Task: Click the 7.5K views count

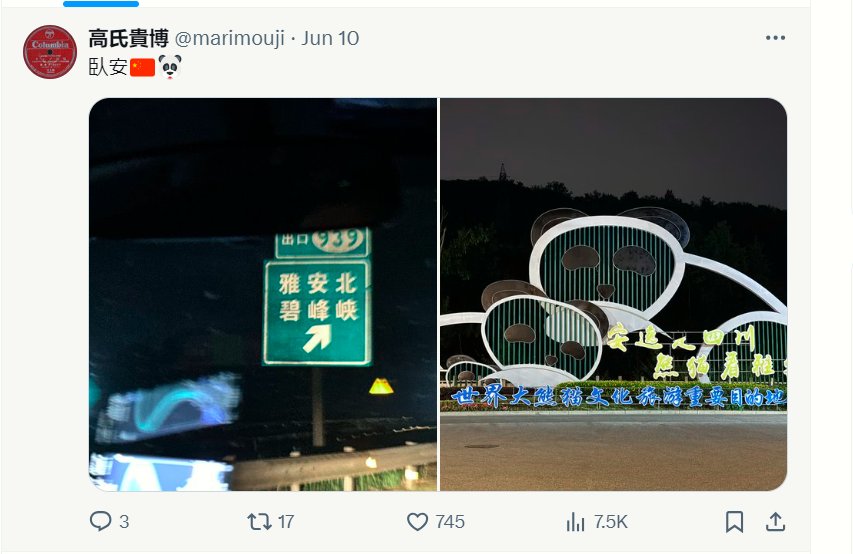Action: click(x=611, y=522)
